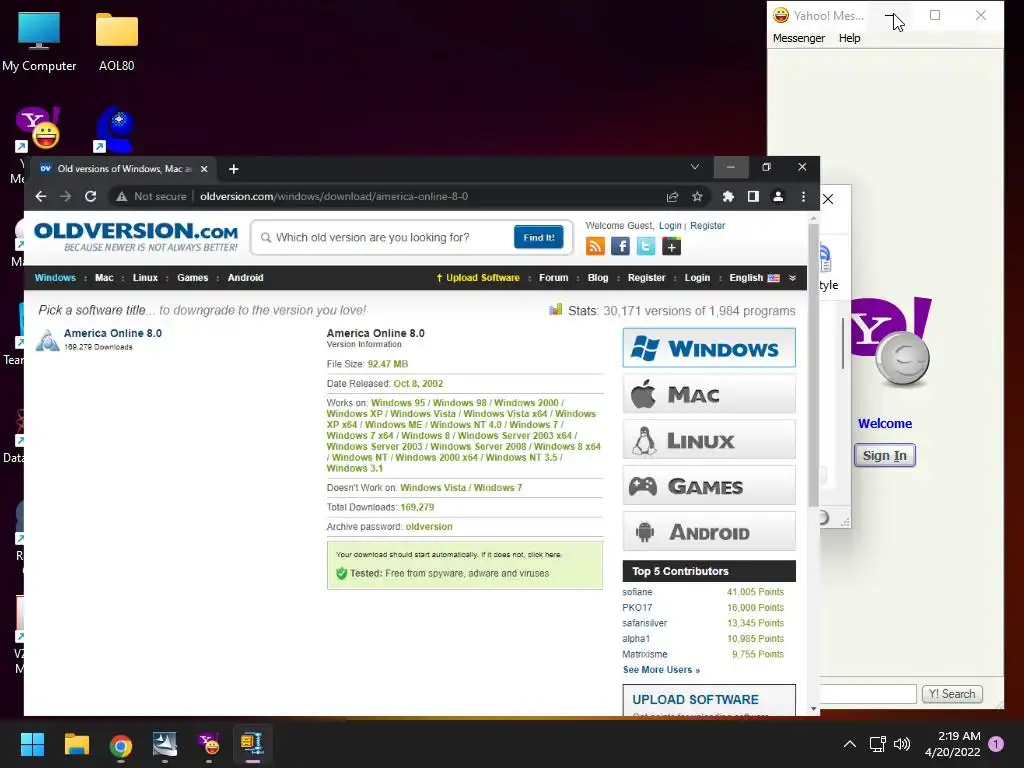
Task: Click the RSS feed icon
Action: (595, 246)
